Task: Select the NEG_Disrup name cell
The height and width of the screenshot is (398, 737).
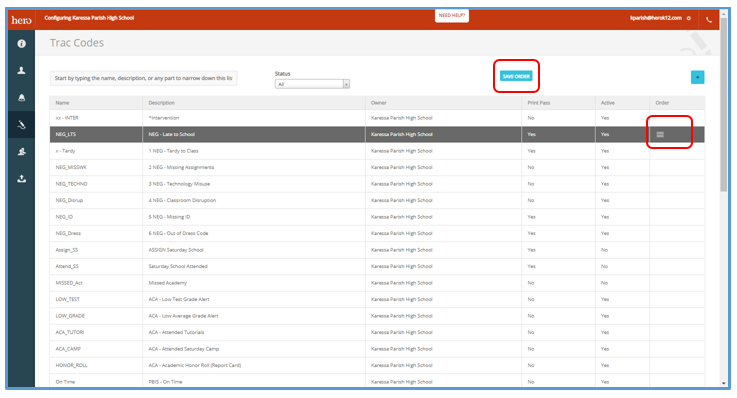Action: [69, 200]
